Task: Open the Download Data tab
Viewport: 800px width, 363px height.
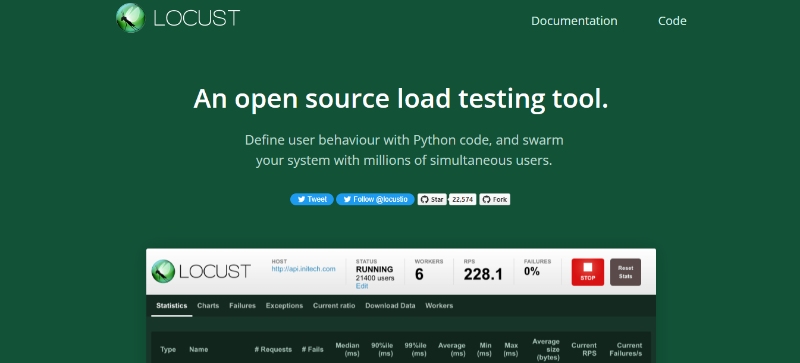Action: click(x=390, y=305)
